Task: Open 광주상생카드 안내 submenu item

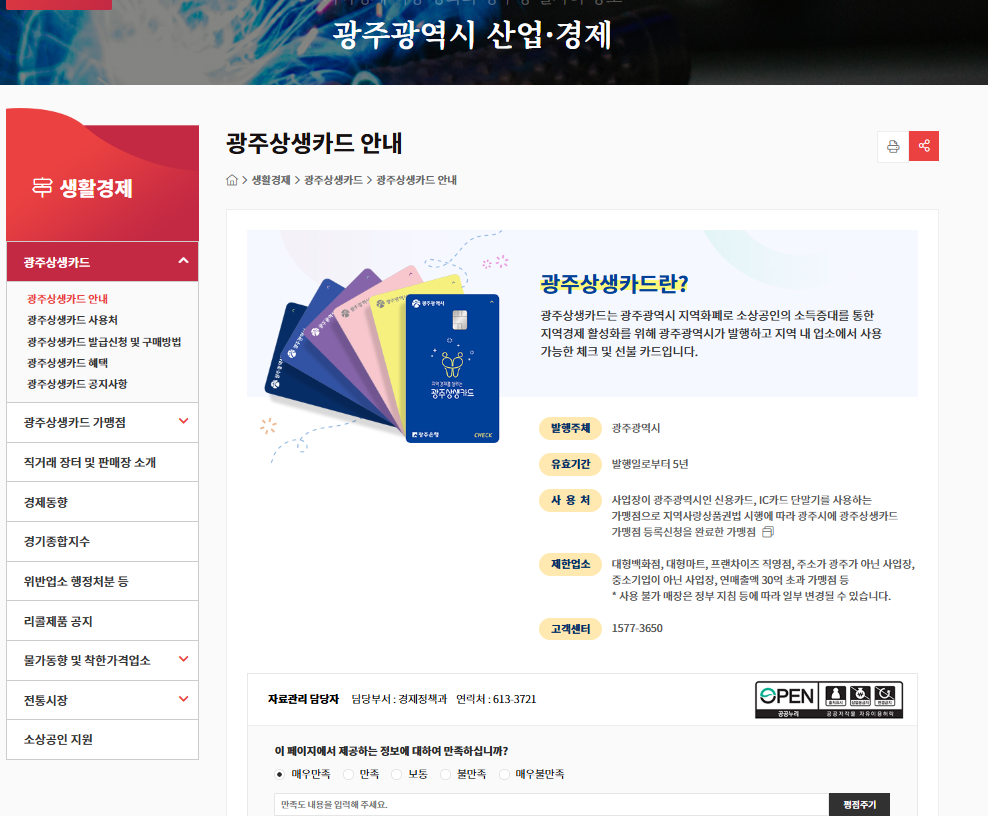Action: click(x=67, y=299)
